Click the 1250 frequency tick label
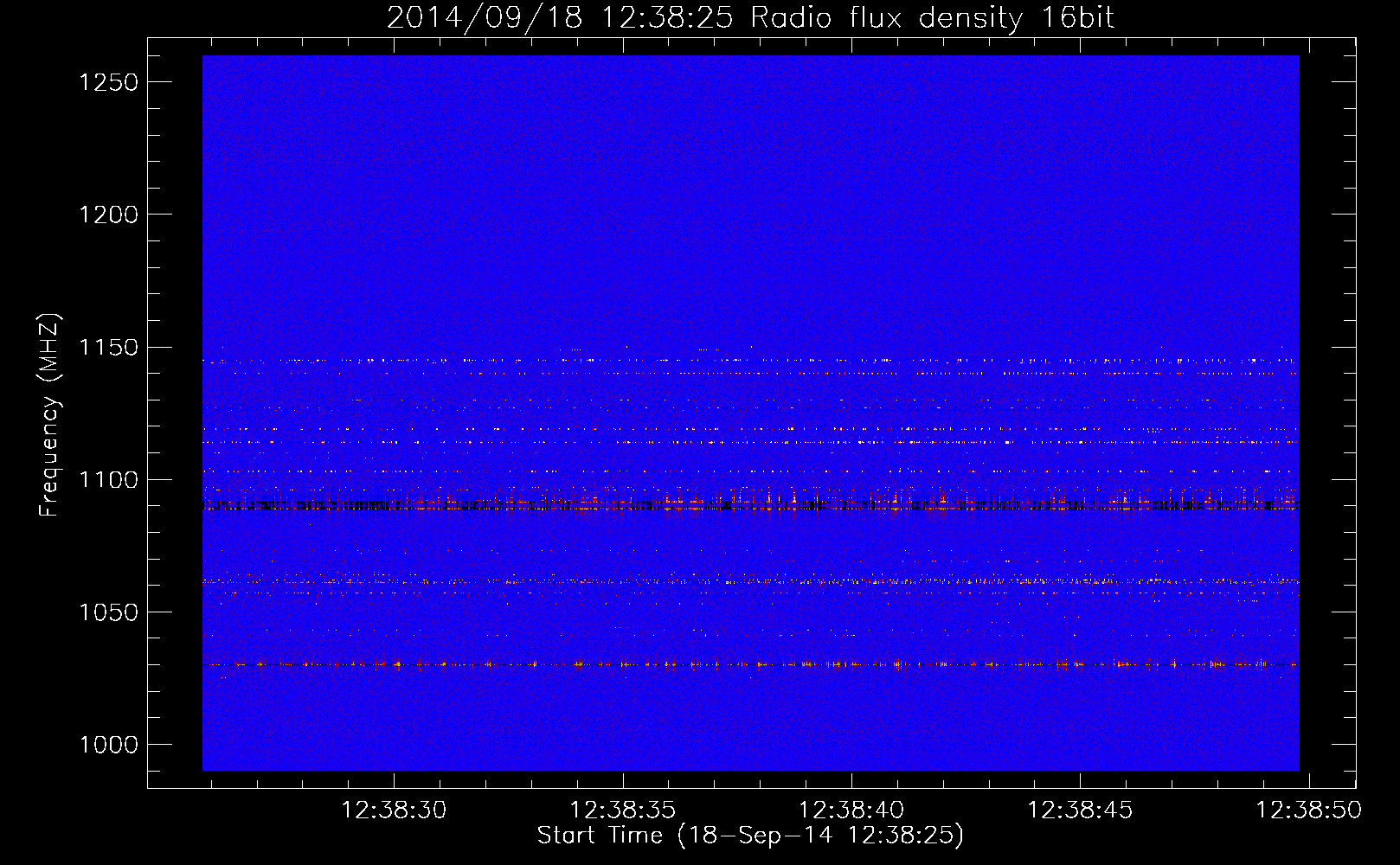 click(109, 82)
